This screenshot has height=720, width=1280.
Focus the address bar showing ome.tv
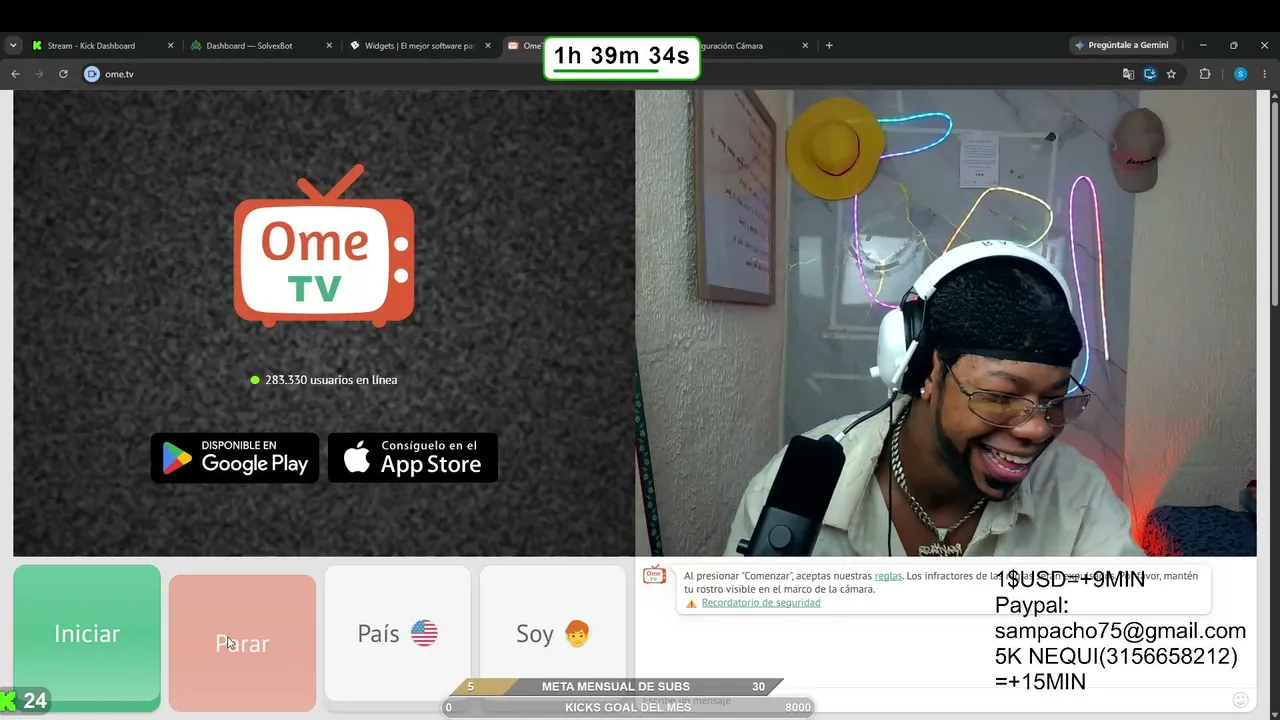(x=600, y=74)
